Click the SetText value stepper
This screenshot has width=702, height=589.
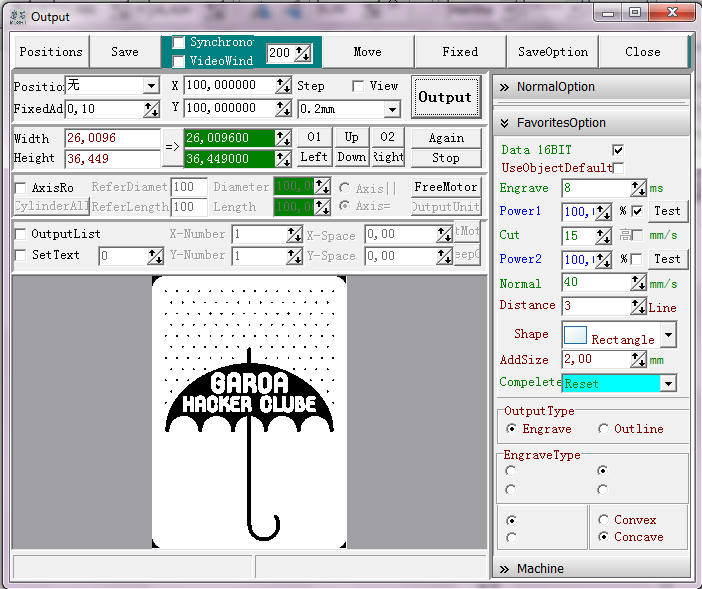tap(155, 256)
